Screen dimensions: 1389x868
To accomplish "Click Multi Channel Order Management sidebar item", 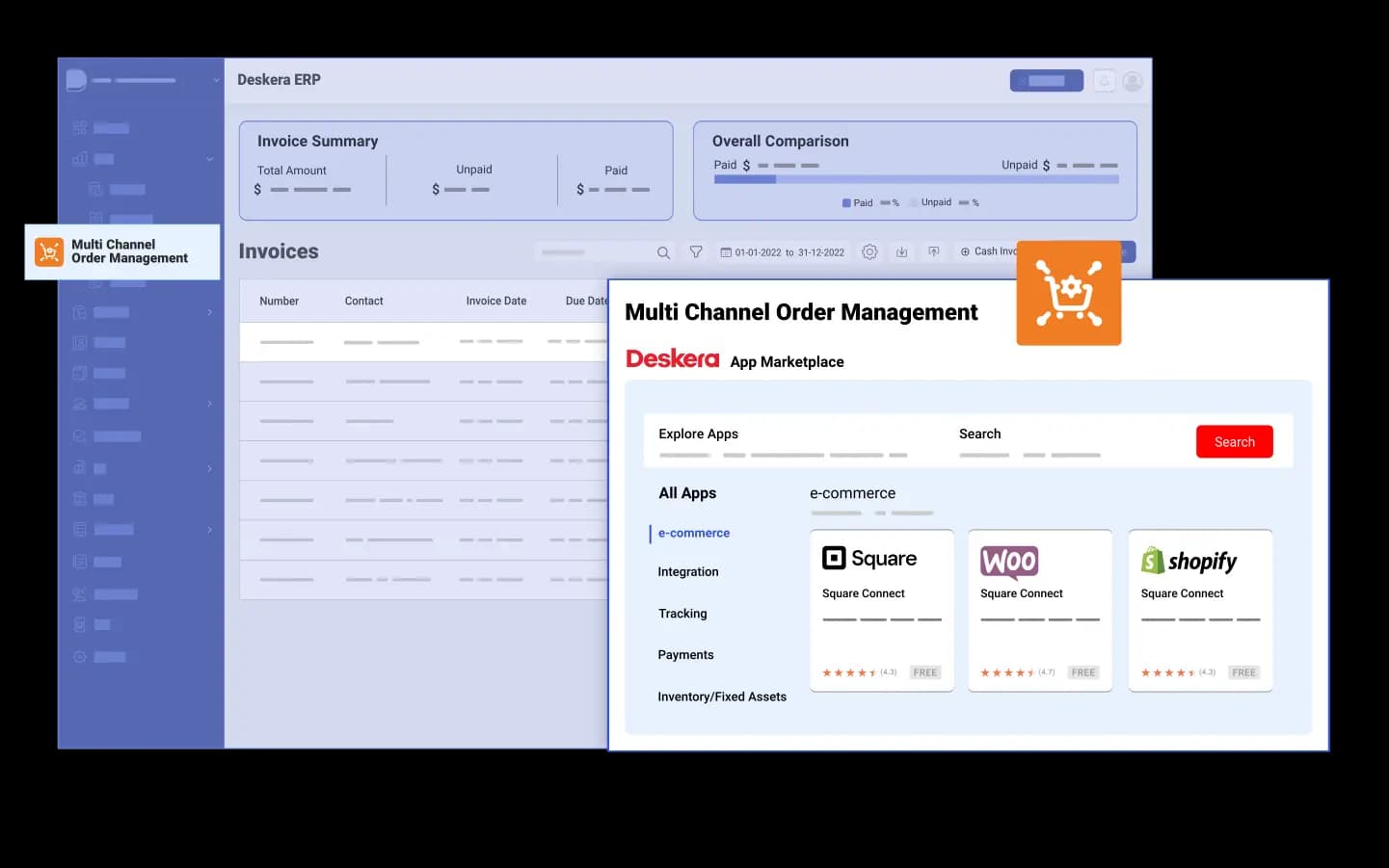I will 122,251.
